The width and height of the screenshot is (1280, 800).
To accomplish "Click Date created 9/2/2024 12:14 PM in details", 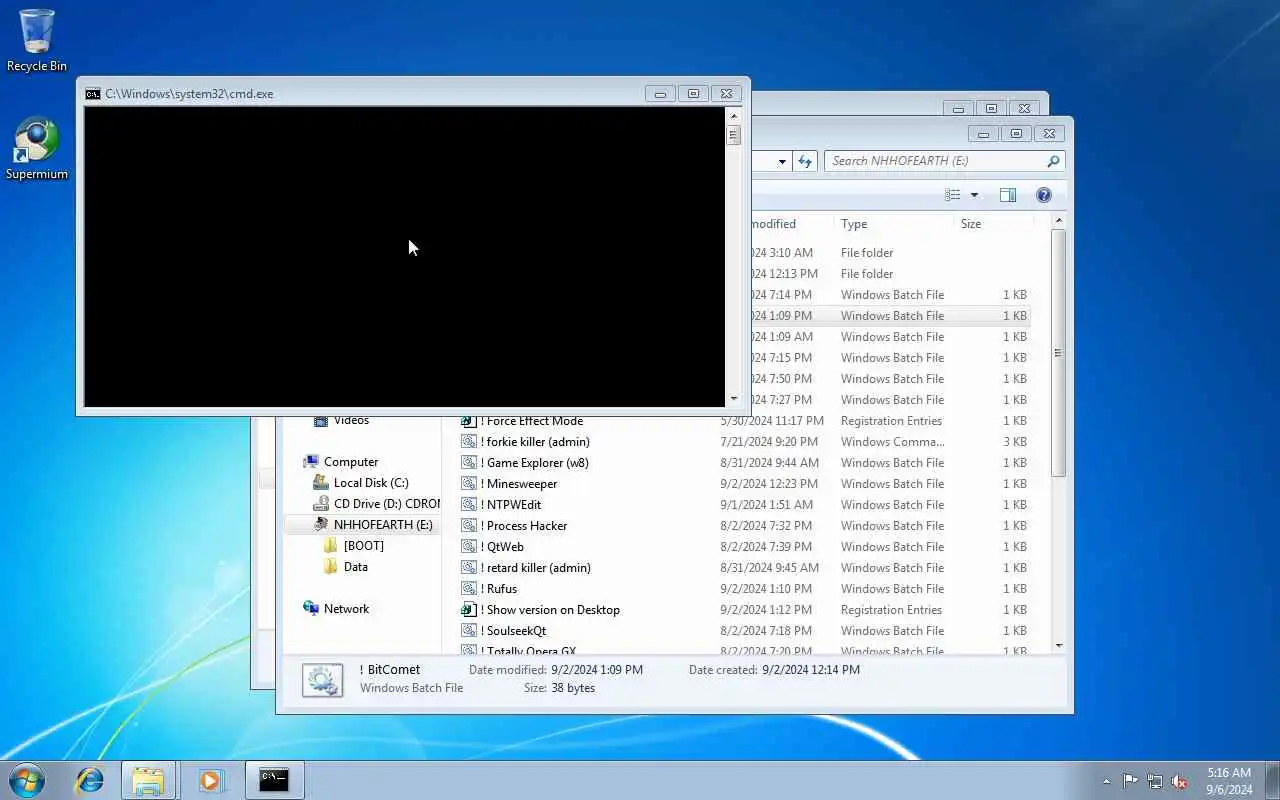I will click(774, 670).
